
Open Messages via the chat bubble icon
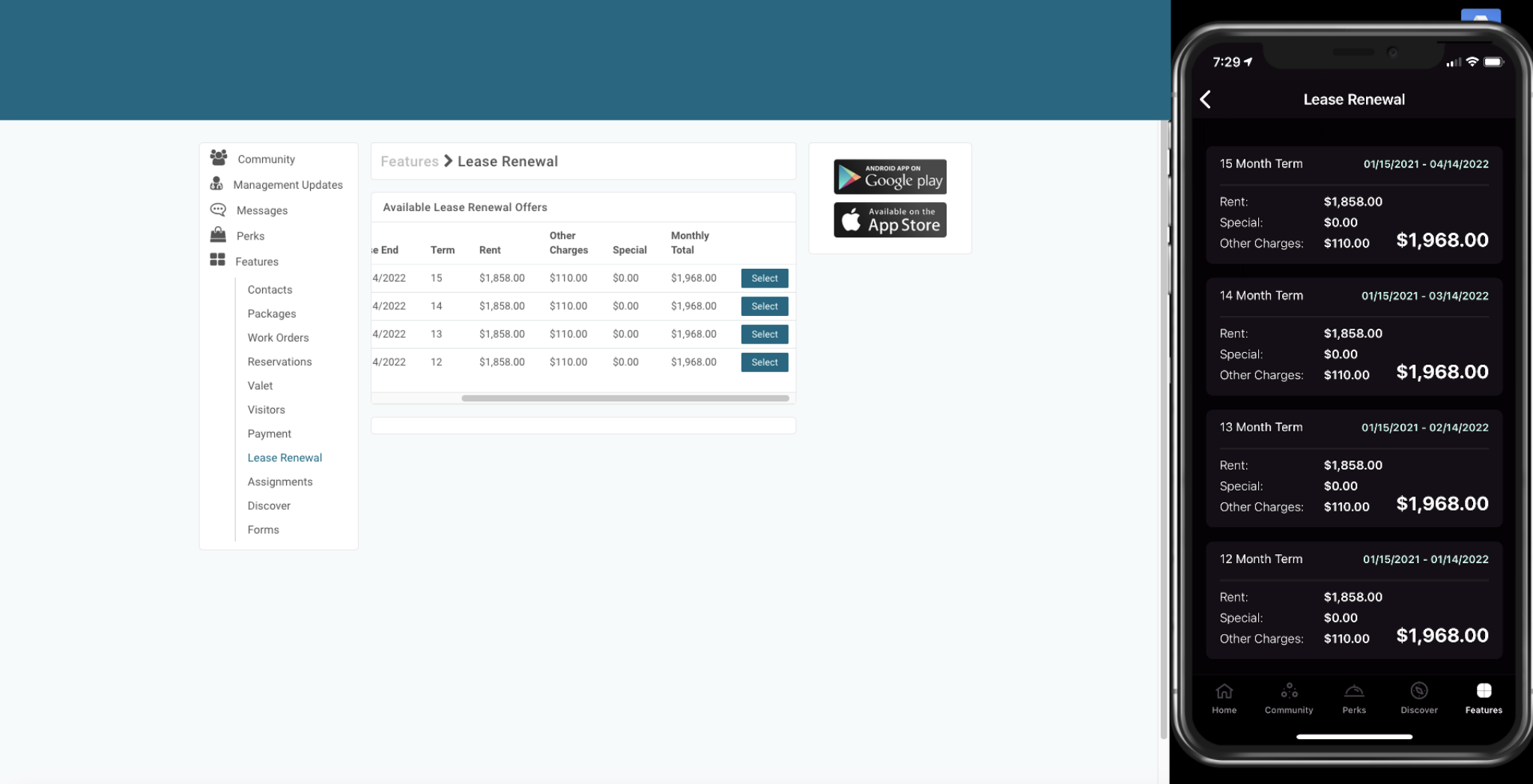[x=218, y=210]
